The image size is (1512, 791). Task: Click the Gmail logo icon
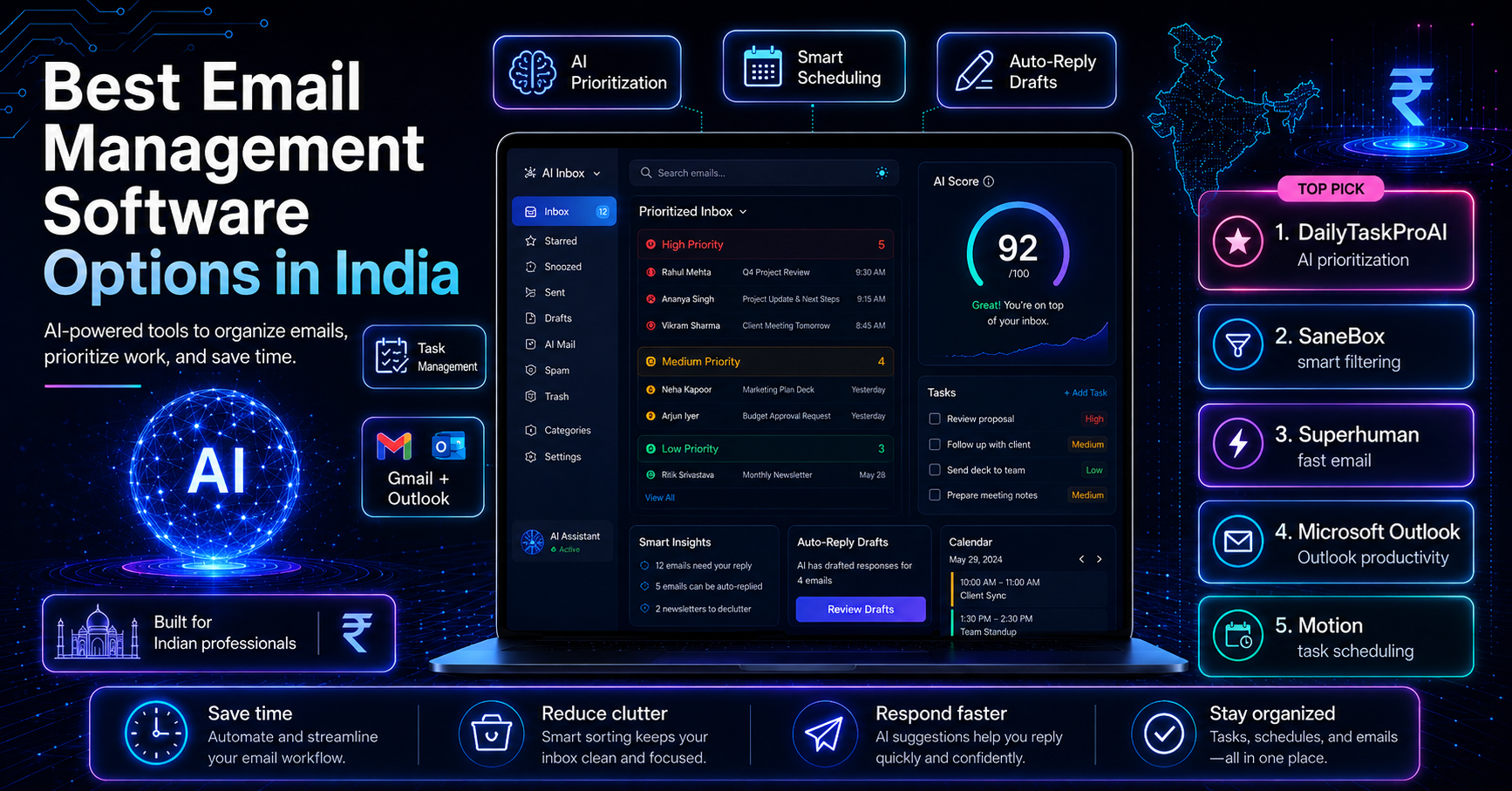pyautogui.click(x=394, y=447)
